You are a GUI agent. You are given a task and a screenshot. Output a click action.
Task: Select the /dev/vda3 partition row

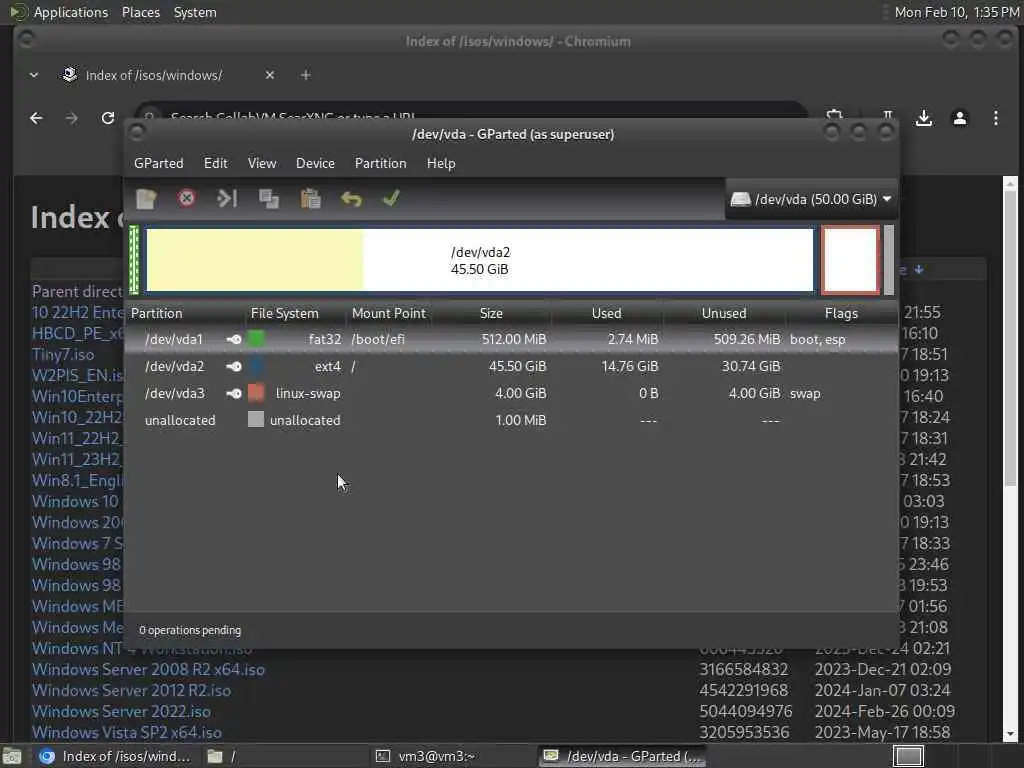511,393
